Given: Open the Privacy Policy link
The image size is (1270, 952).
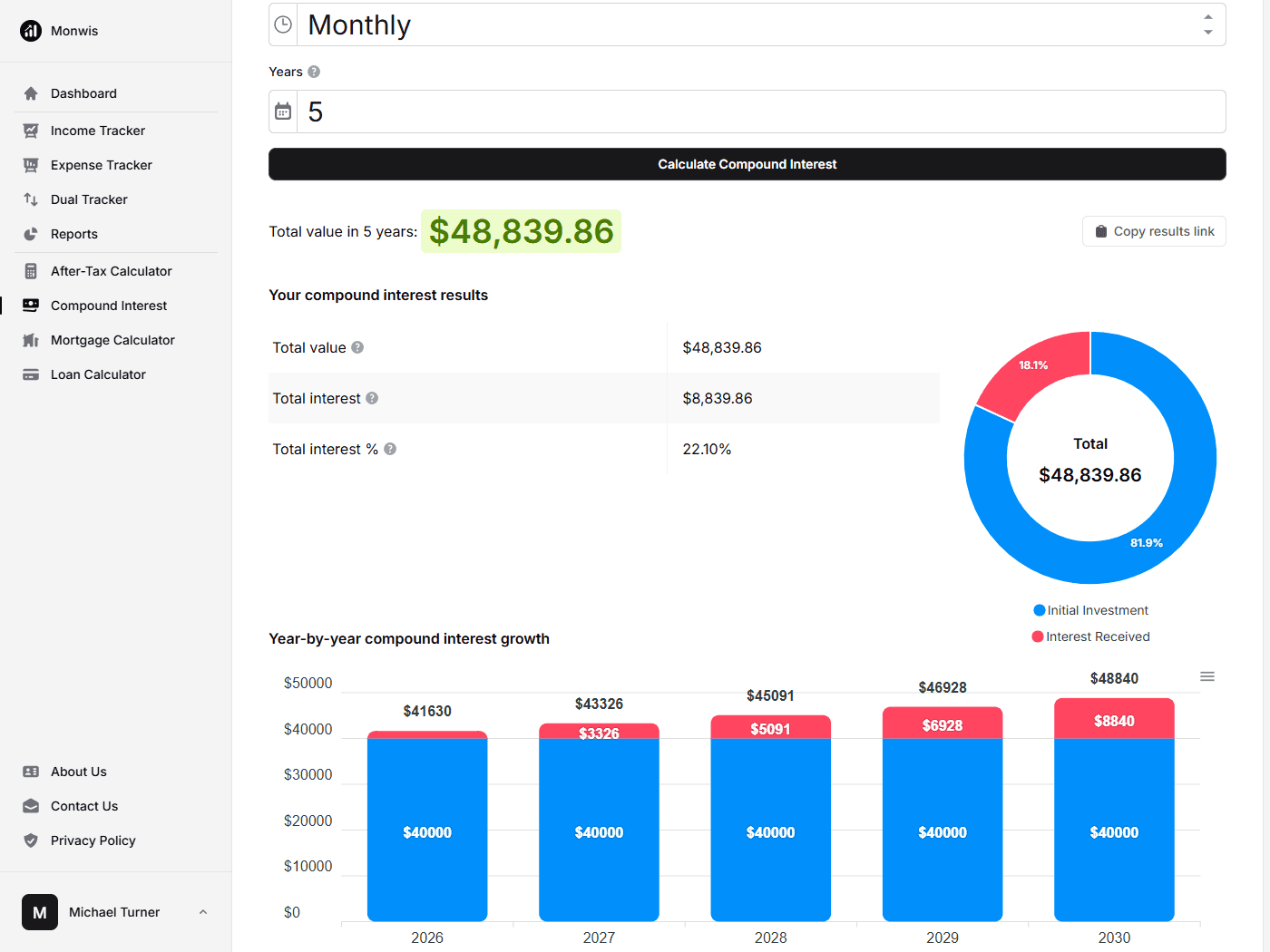Looking at the screenshot, I should click(x=116, y=840).
